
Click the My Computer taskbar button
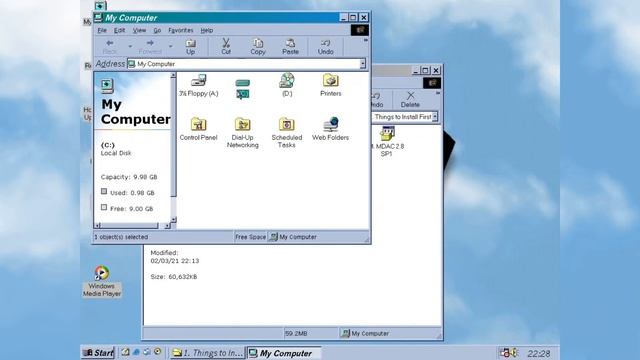coord(284,353)
